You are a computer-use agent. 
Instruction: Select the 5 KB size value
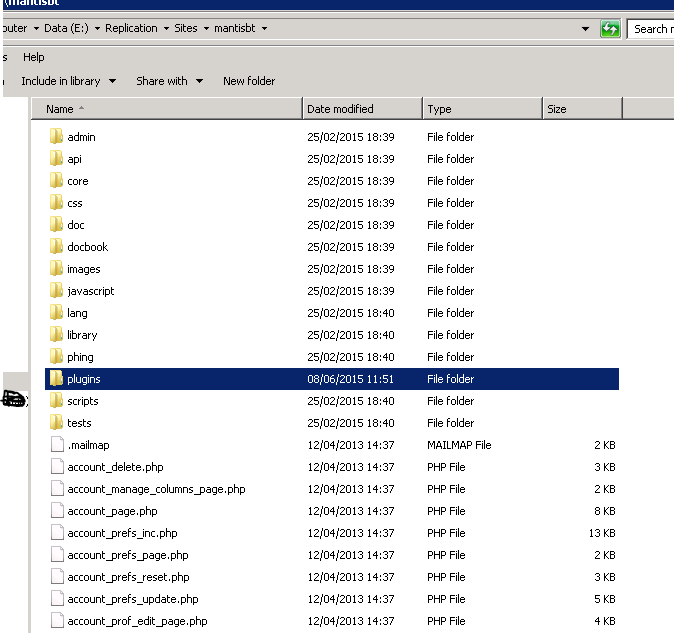pyautogui.click(x=604, y=599)
